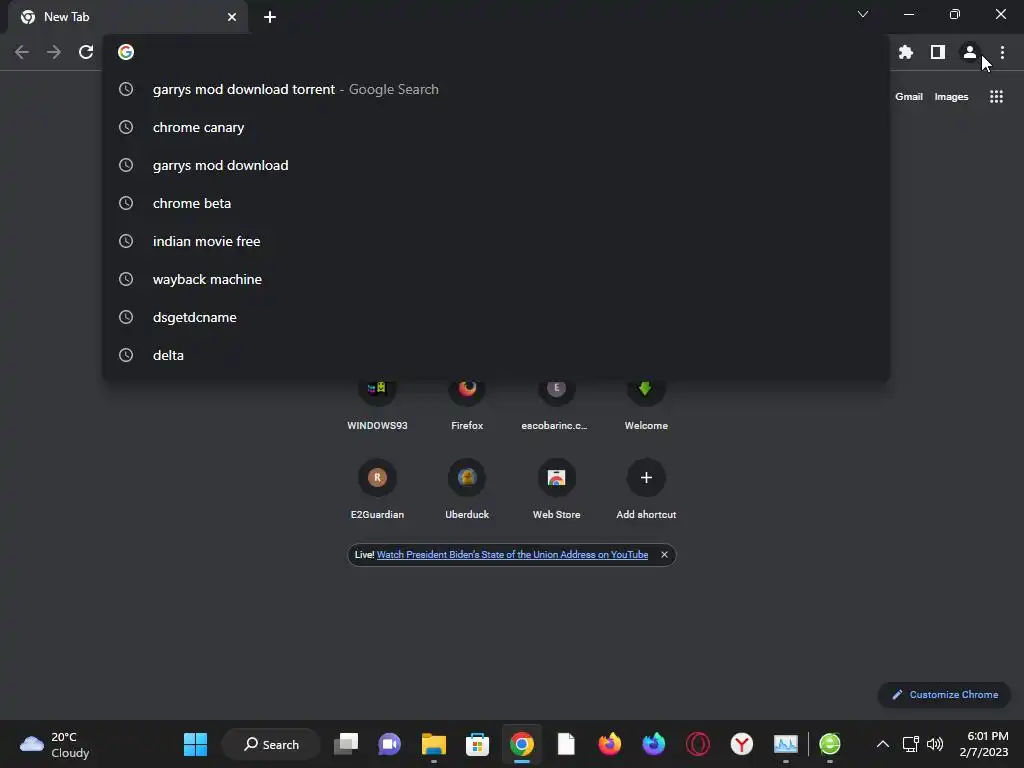This screenshot has height=768, width=1024.
Task: Open the Extensions puzzle icon
Action: (905, 52)
